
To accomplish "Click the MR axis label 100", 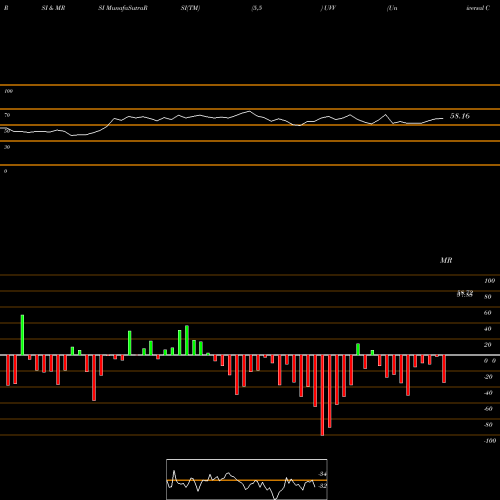I will (489, 281).
